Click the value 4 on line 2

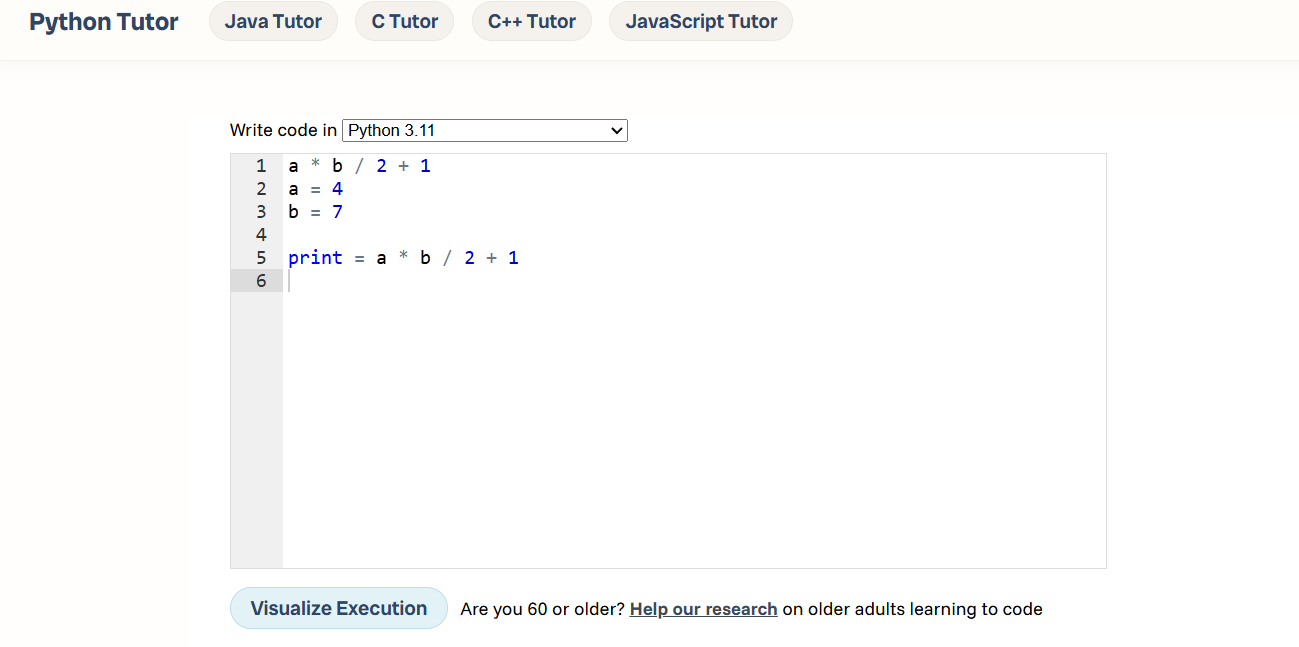tap(337, 189)
